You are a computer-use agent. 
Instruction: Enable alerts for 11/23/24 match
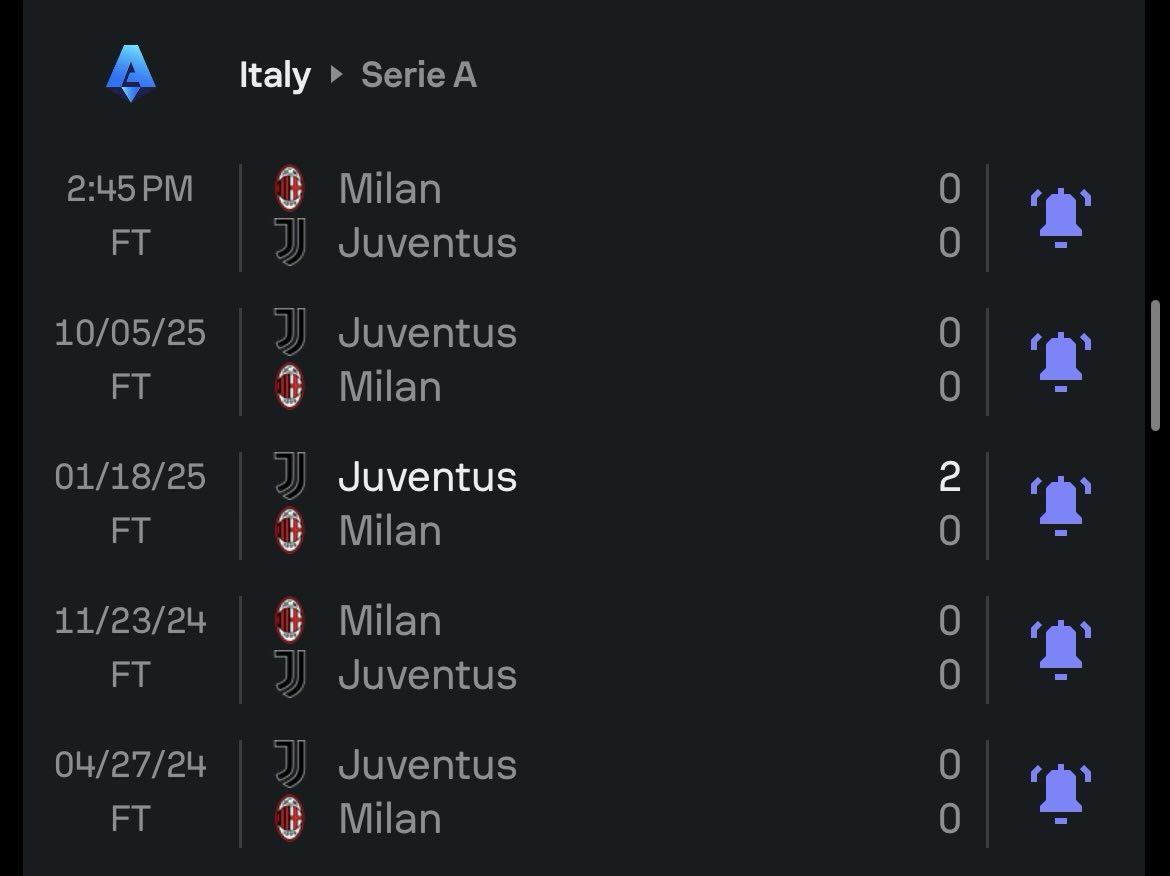click(x=1060, y=649)
